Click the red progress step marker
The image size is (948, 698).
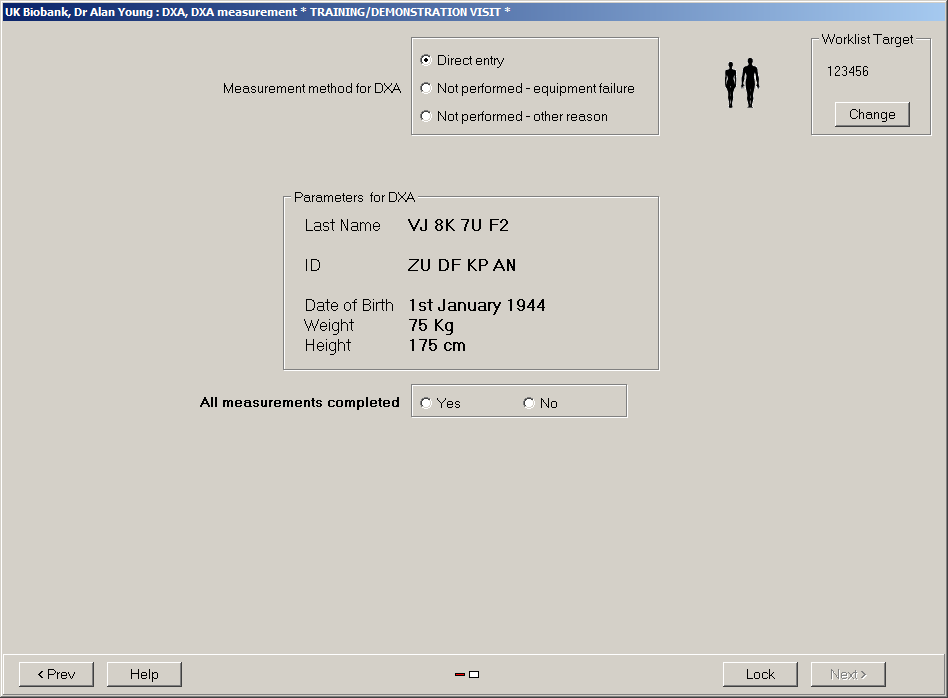(460, 675)
